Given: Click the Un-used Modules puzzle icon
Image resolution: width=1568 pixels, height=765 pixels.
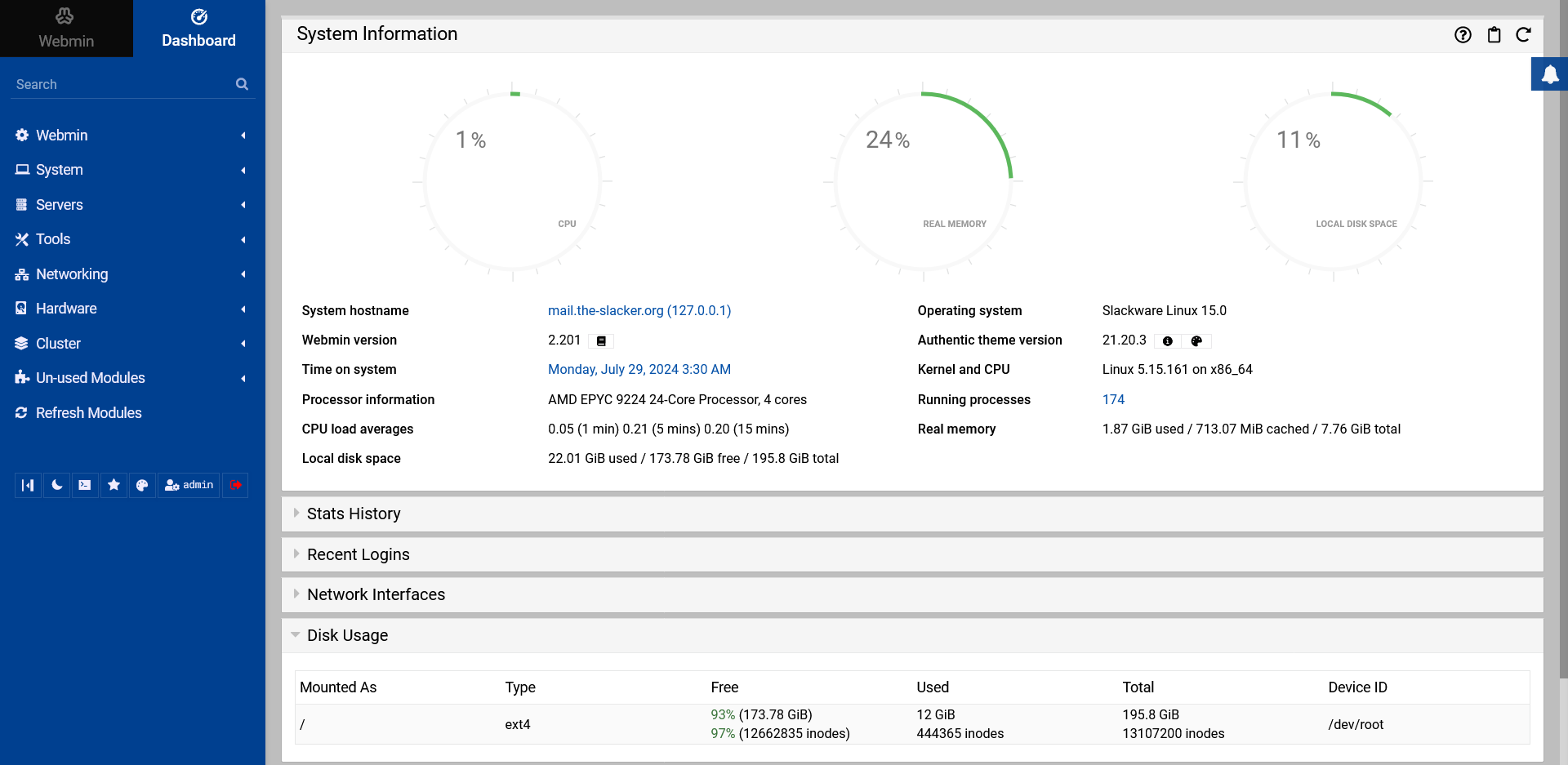Looking at the screenshot, I should click(x=21, y=378).
